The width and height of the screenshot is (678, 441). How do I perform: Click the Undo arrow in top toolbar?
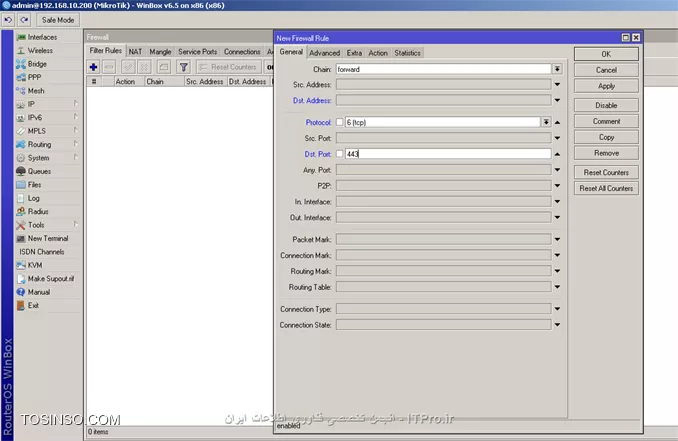tap(8, 20)
